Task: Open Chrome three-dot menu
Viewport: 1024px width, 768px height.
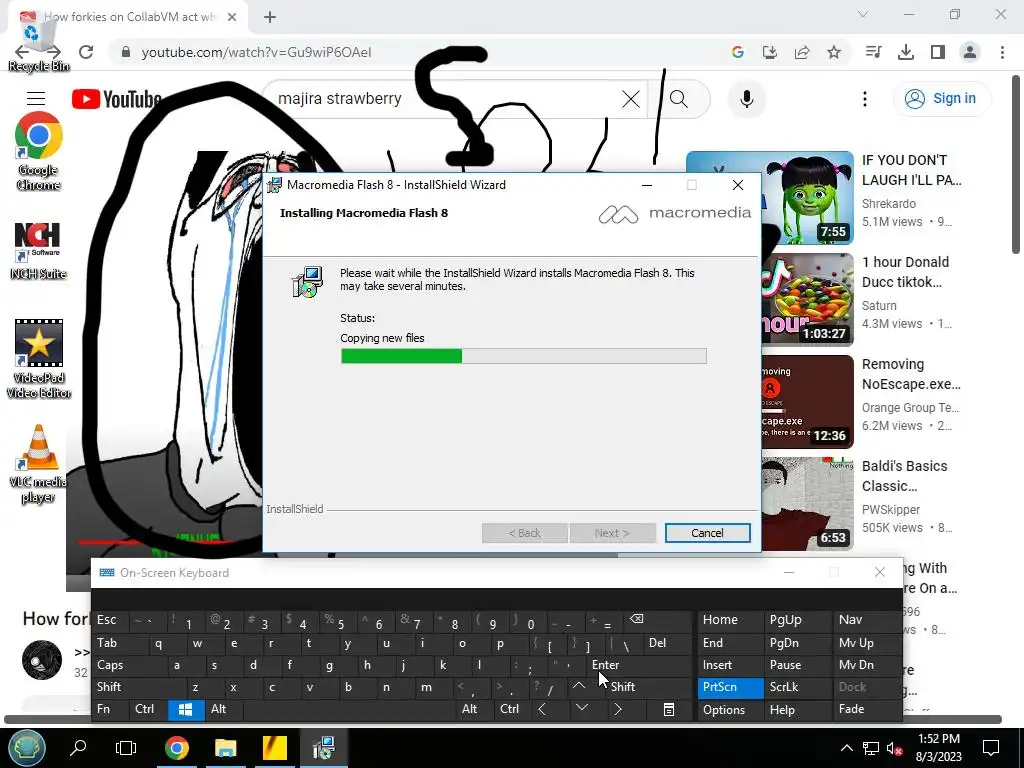Action: pyautogui.click(x=1002, y=52)
